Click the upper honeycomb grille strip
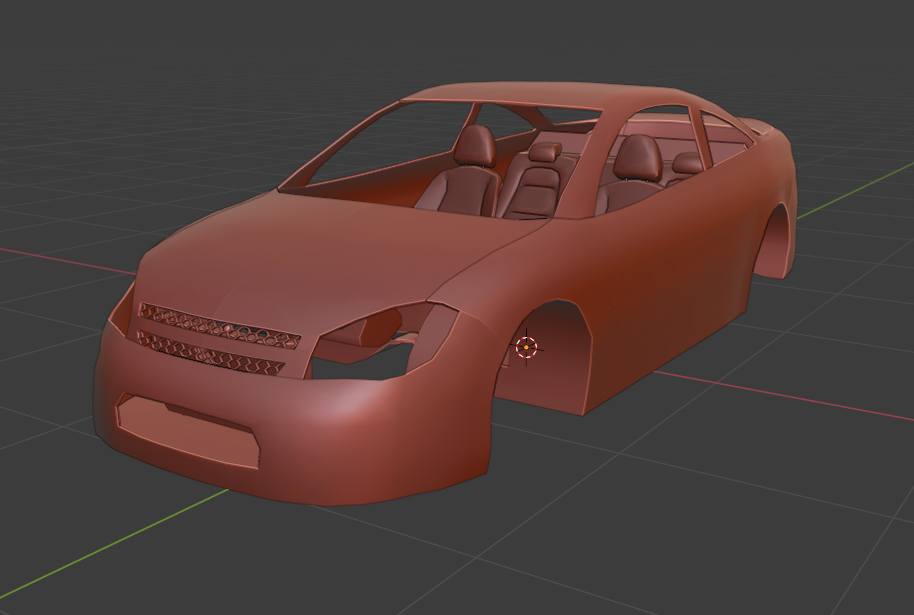Screen dimensions: 914x615 220,326
